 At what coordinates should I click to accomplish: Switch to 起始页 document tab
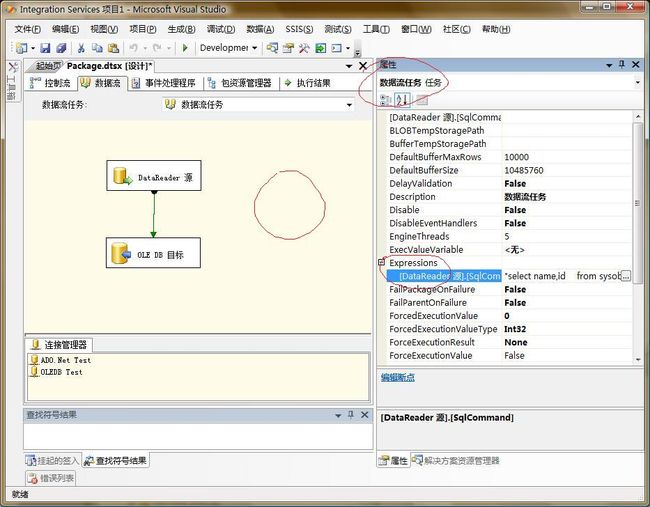[x=48, y=66]
